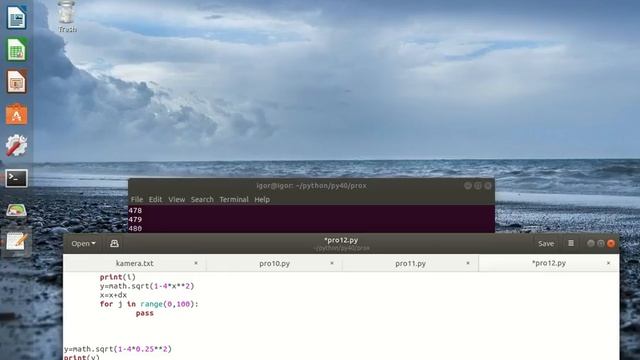
Task: Click the pass statement in editor
Action: 144,313
